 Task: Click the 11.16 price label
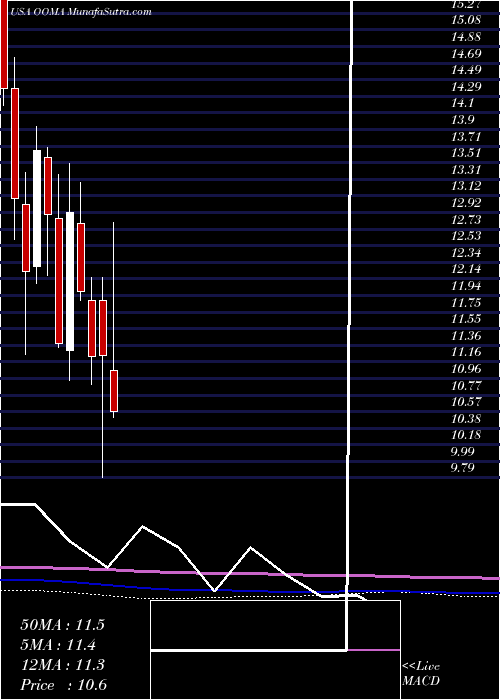pyautogui.click(x=466, y=352)
